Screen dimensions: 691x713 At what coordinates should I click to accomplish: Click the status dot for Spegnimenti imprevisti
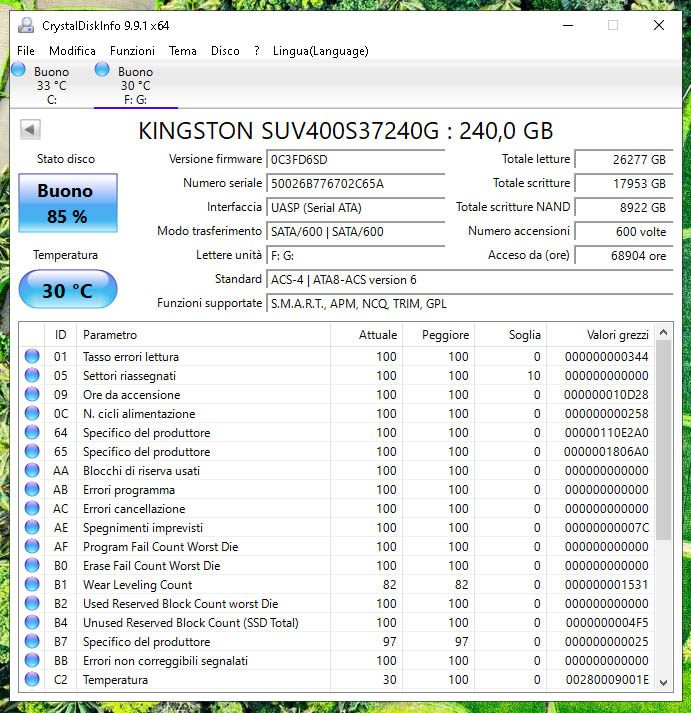click(x=32, y=527)
